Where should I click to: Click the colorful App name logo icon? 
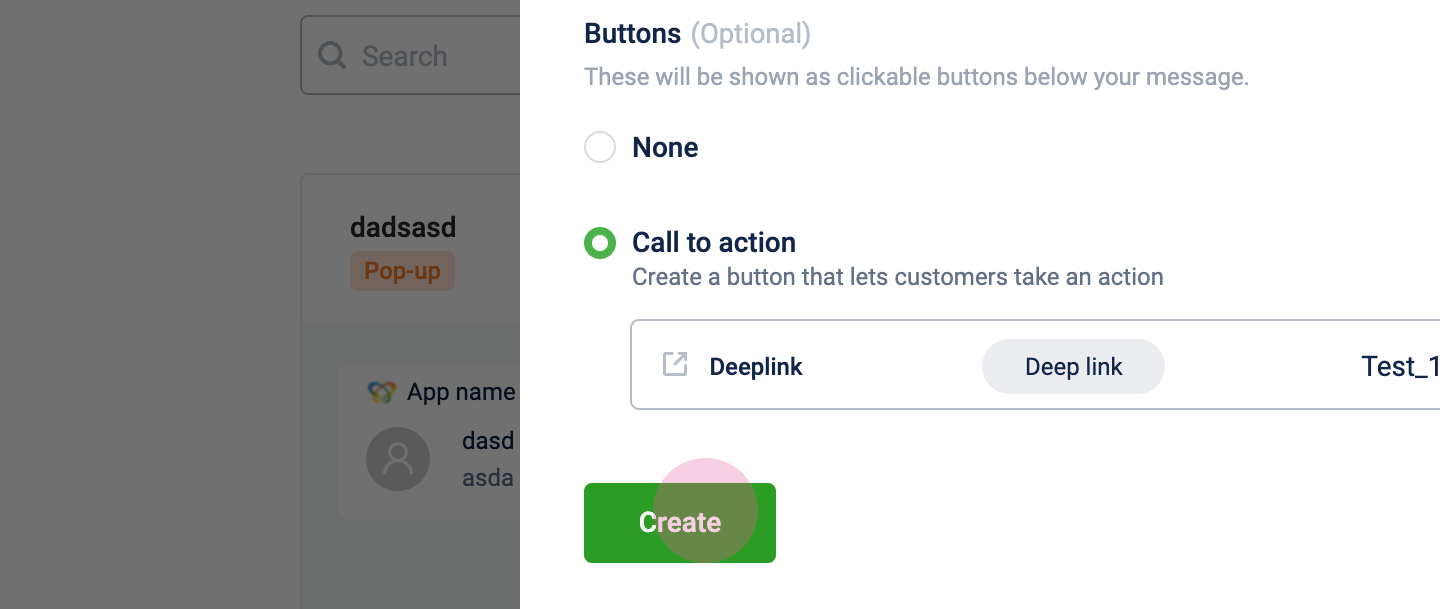(381, 392)
